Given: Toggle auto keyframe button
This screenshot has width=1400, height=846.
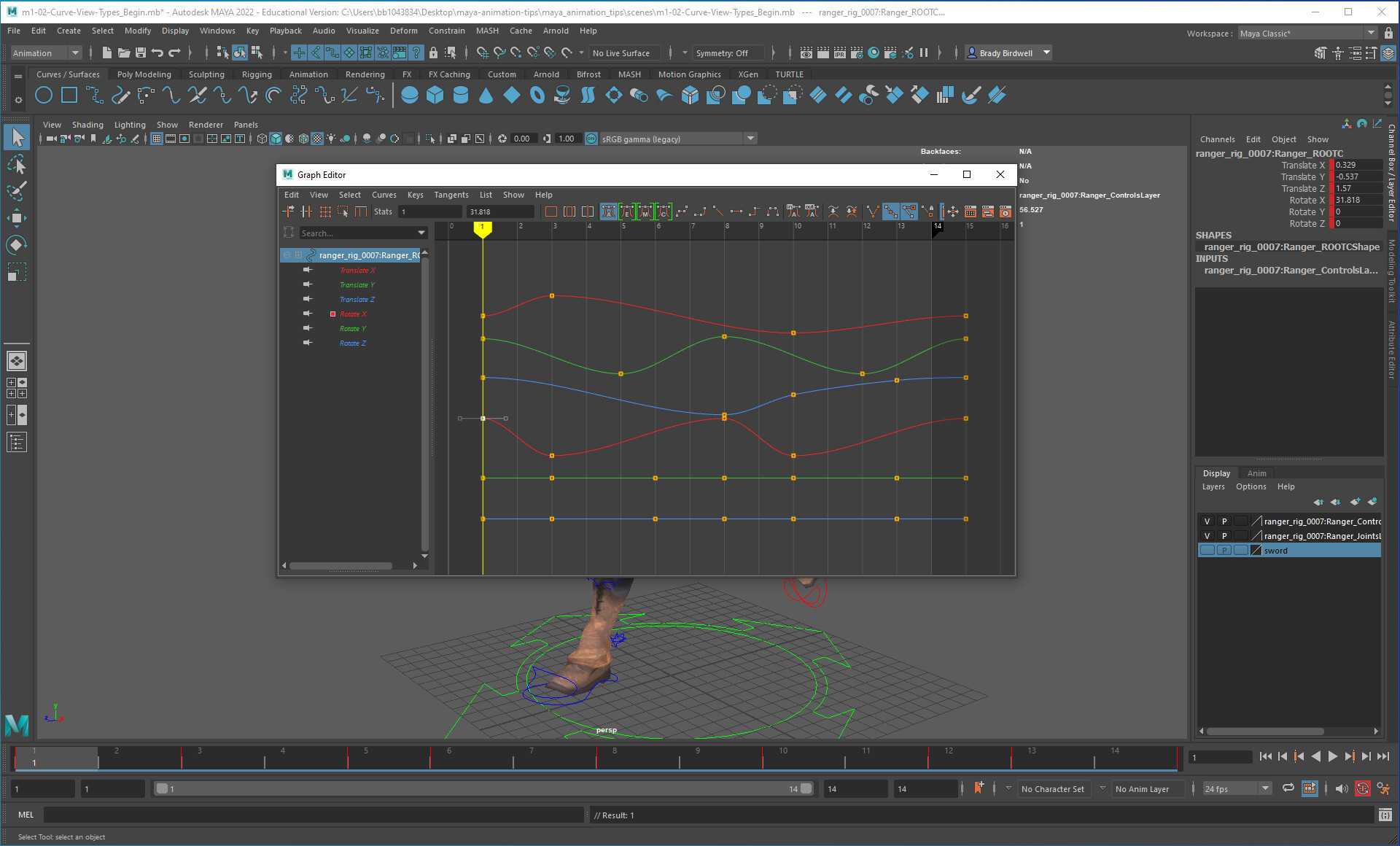Looking at the screenshot, I should (x=1362, y=788).
